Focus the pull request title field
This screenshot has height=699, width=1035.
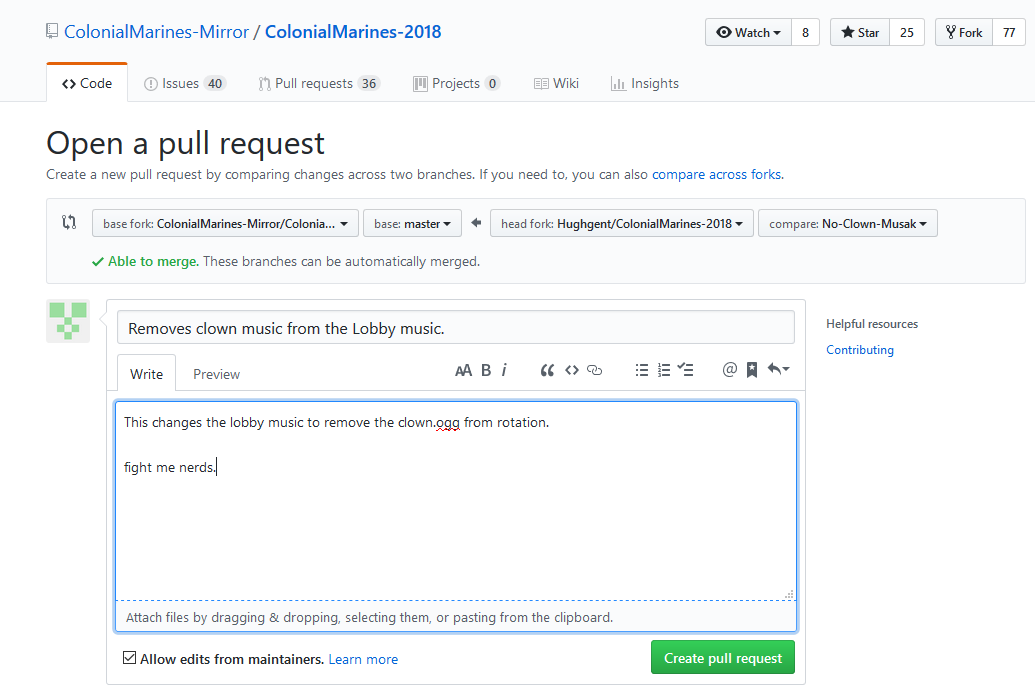(456, 328)
